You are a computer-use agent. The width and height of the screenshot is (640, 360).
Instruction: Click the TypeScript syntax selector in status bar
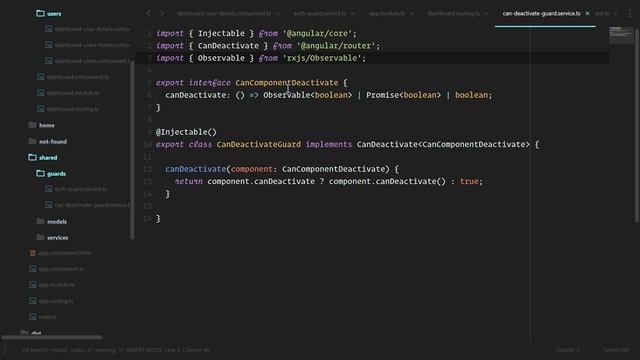(616, 350)
